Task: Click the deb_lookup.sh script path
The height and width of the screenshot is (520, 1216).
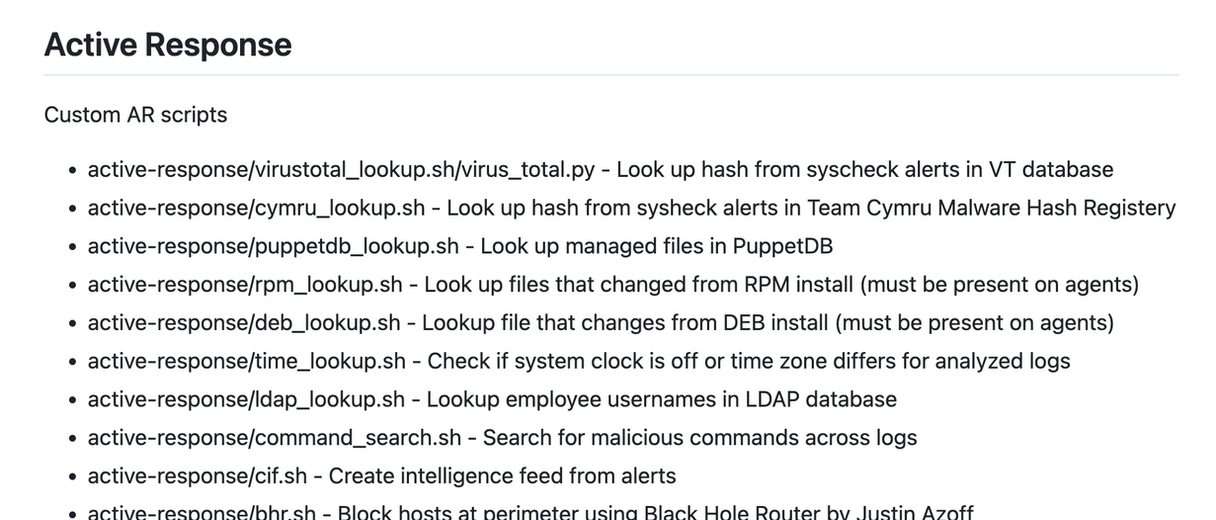Action: [x=244, y=322]
